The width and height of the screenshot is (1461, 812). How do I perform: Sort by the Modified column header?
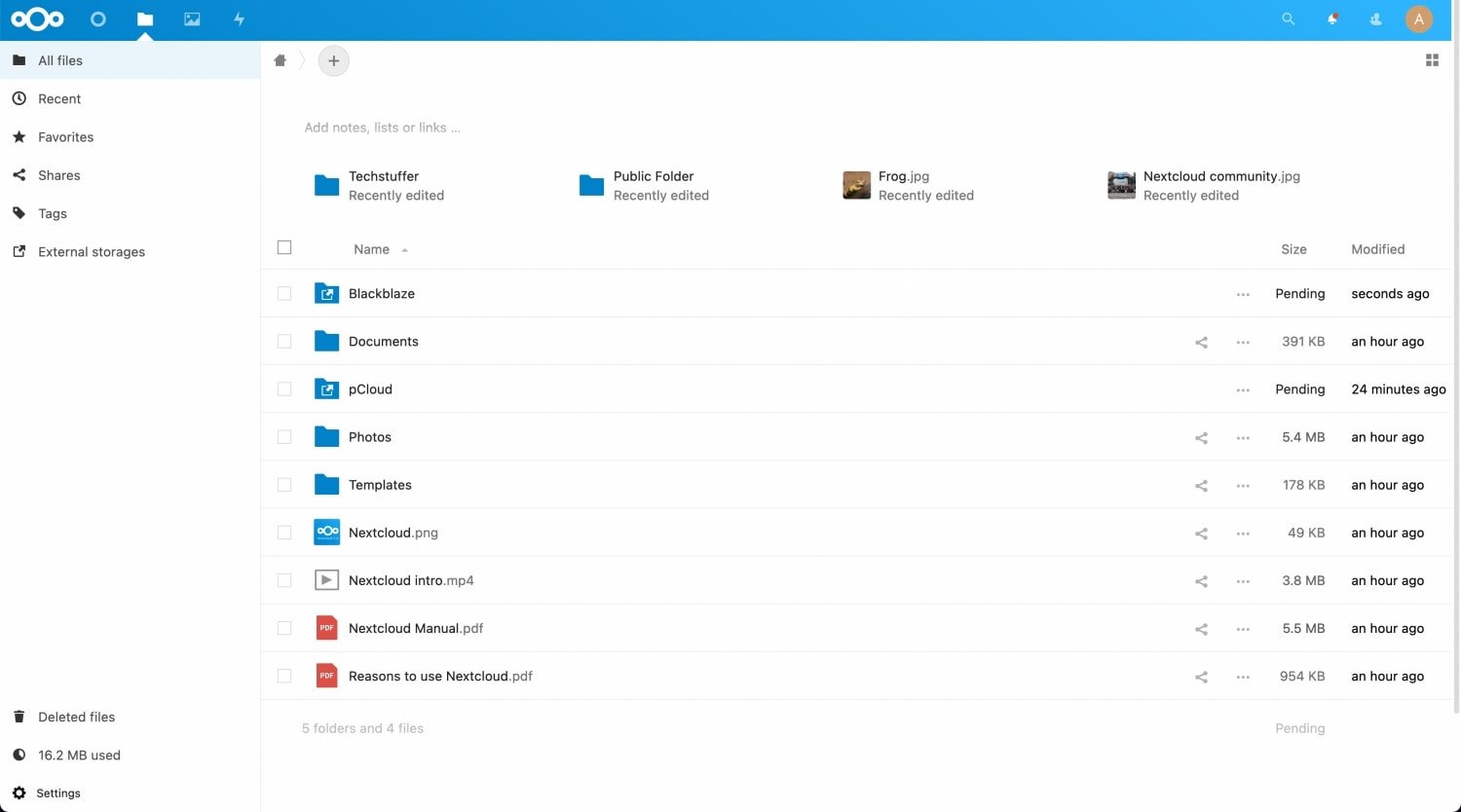click(1377, 249)
